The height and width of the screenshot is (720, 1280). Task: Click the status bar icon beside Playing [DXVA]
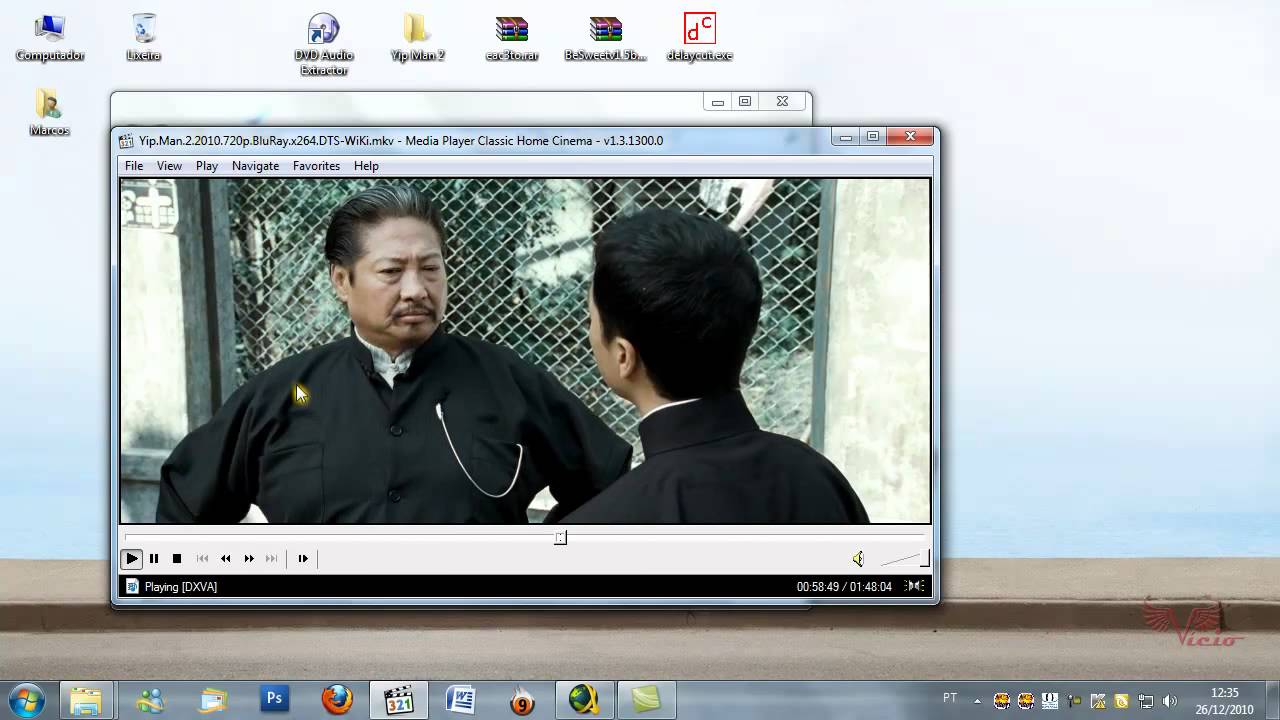132,587
